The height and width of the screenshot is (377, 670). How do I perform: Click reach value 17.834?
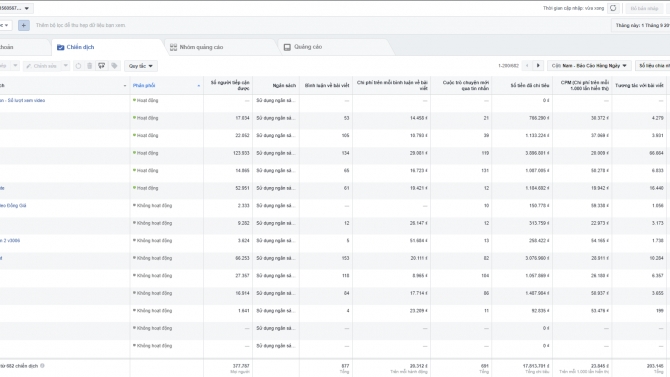click(243, 118)
